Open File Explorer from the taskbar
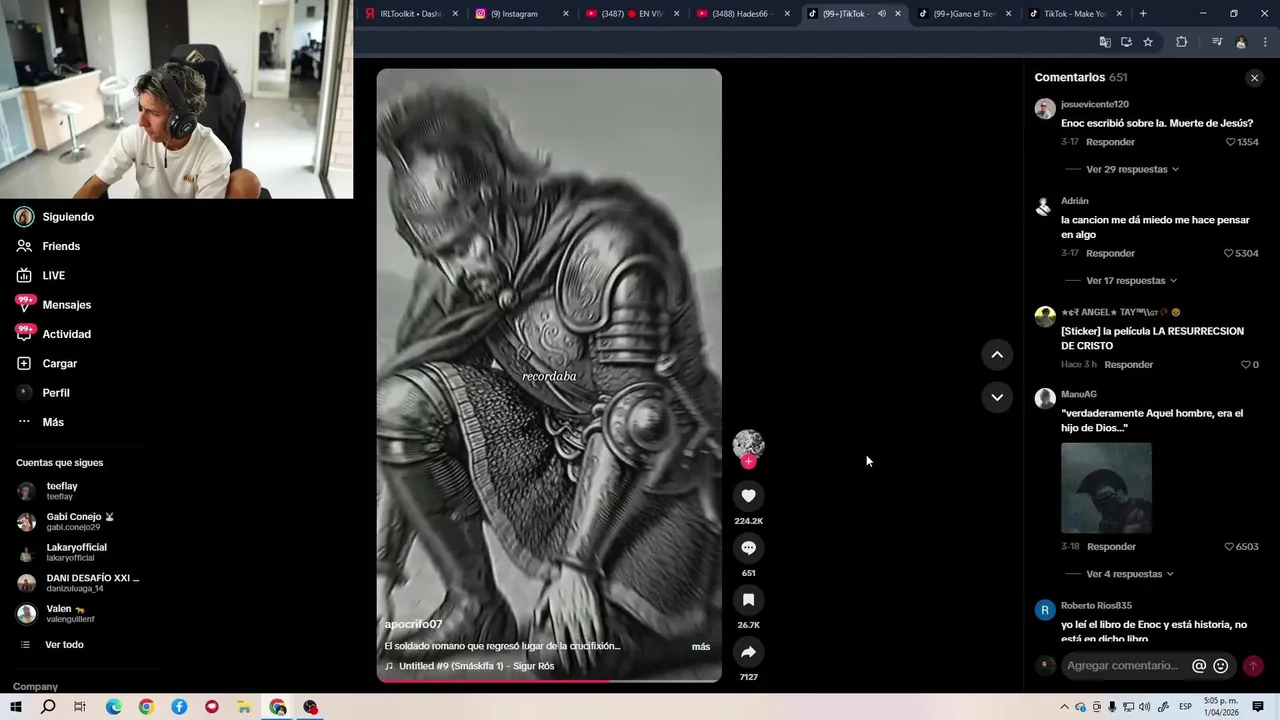The width and height of the screenshot is (1280, 720). point(244,707)
